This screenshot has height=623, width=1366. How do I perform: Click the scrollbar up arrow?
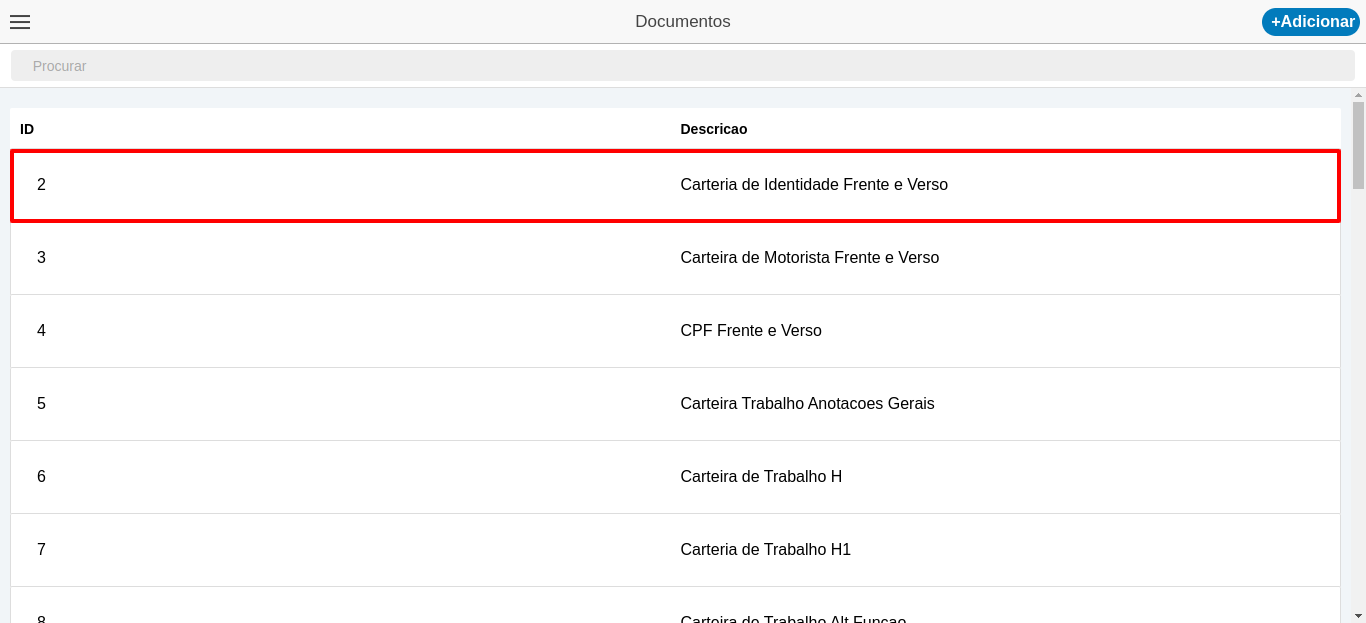(x=1358, y=95)
